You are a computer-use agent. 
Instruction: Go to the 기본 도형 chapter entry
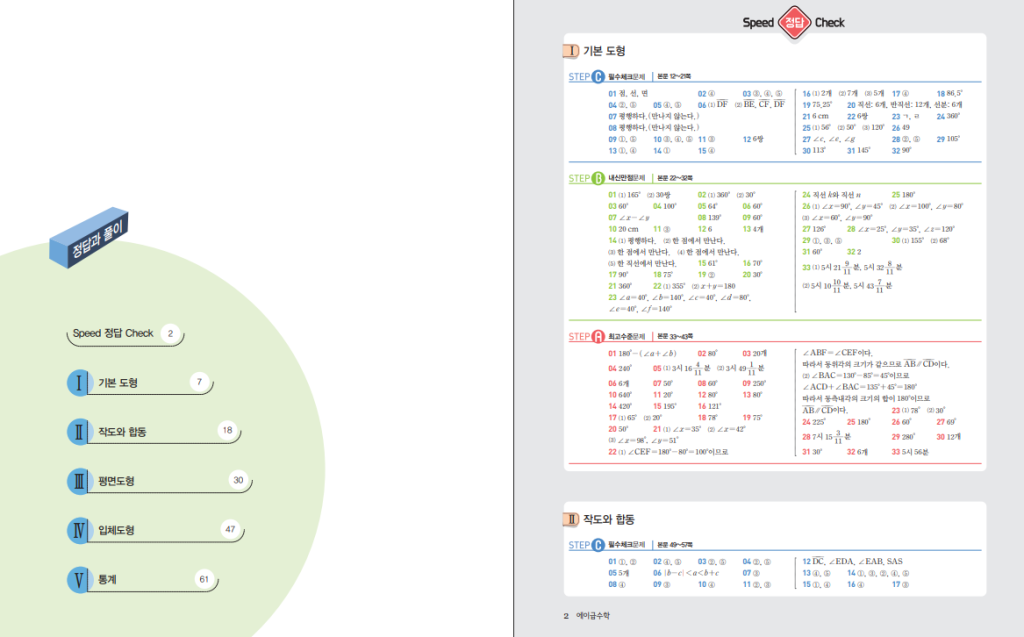coord(118,383)
